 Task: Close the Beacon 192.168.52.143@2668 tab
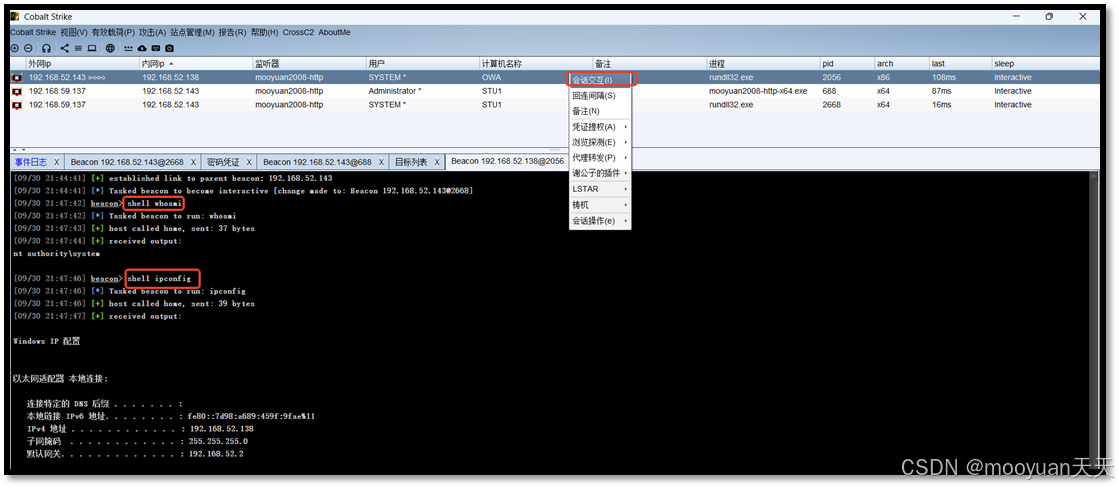pyautogui.click(x=193, y=163)
